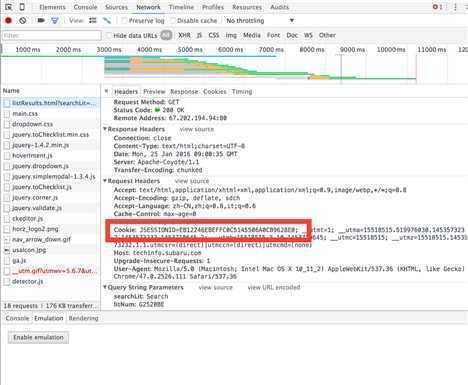Click the inspect element icon
Viewport: 468px width, 385px height.
[x=8, y=7]
